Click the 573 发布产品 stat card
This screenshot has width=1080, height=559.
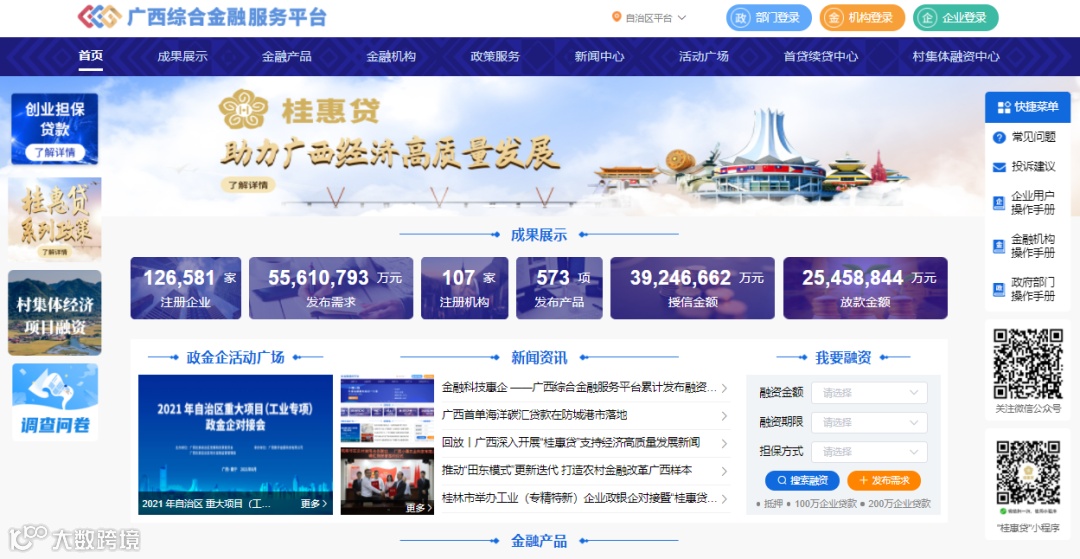click(559, 288)
